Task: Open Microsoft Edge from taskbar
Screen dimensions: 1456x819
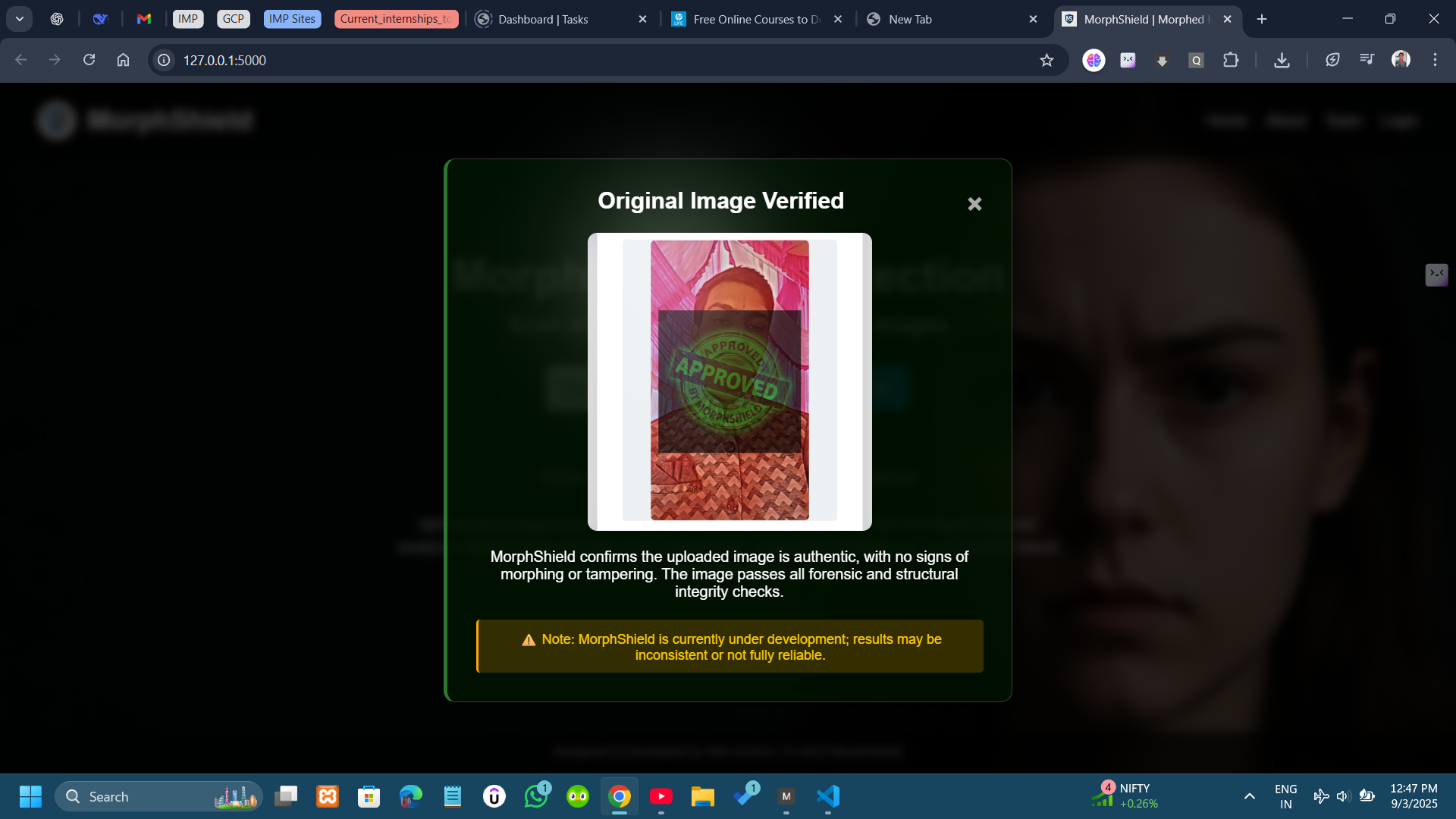Action: point(411,796)
